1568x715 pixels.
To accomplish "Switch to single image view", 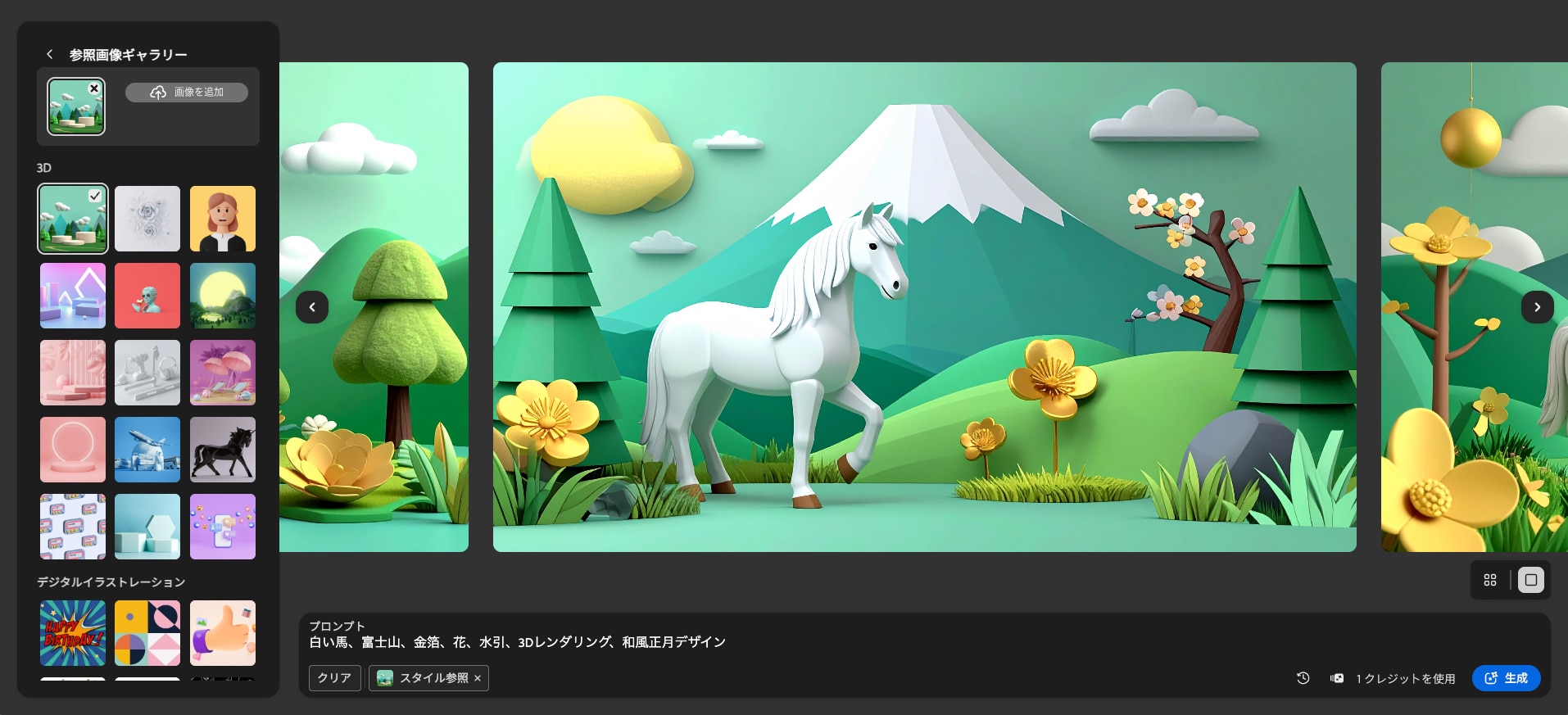I will (x=1530, y=580).
